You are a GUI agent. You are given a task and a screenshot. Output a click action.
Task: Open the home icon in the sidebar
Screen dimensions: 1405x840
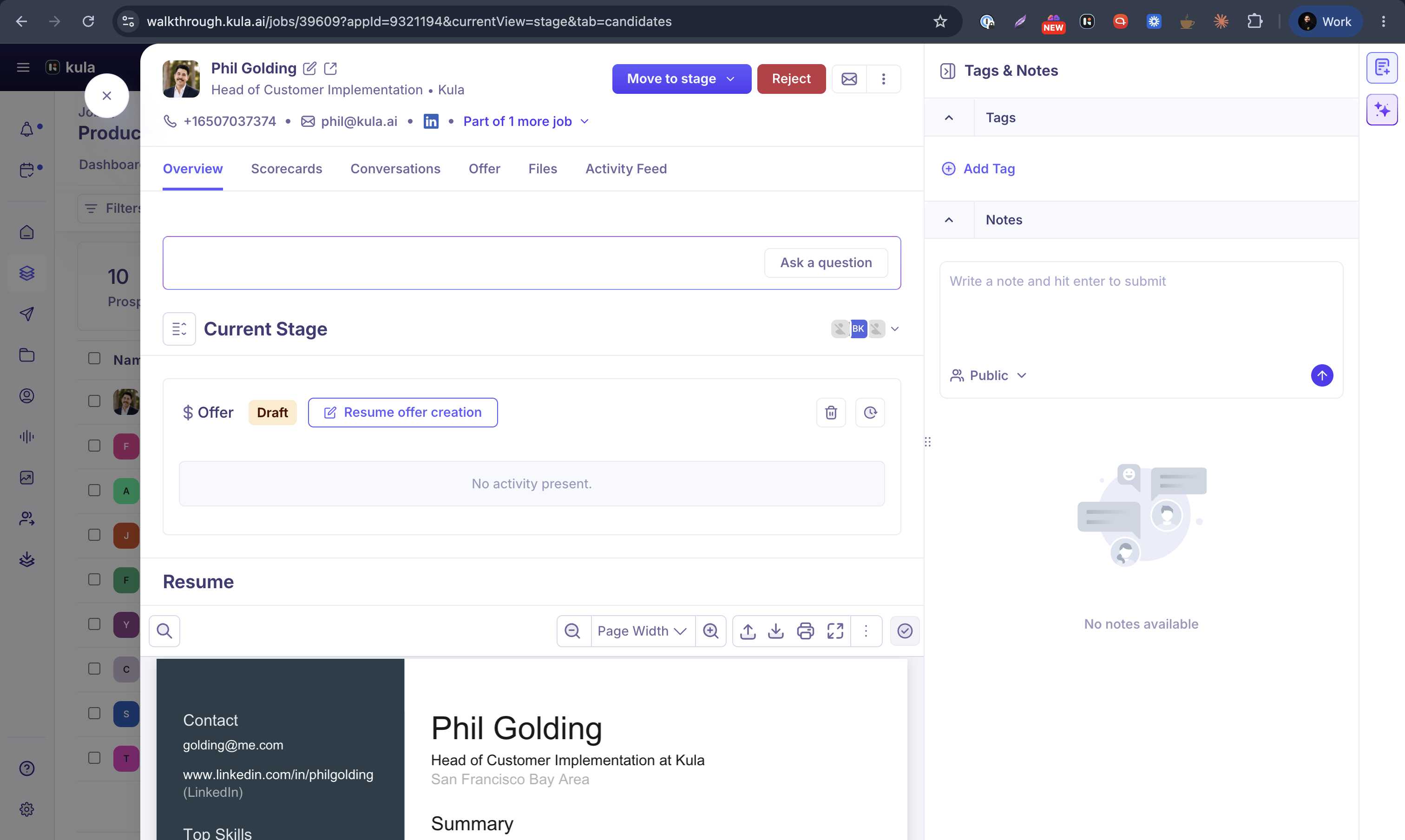tap(26, 232)
